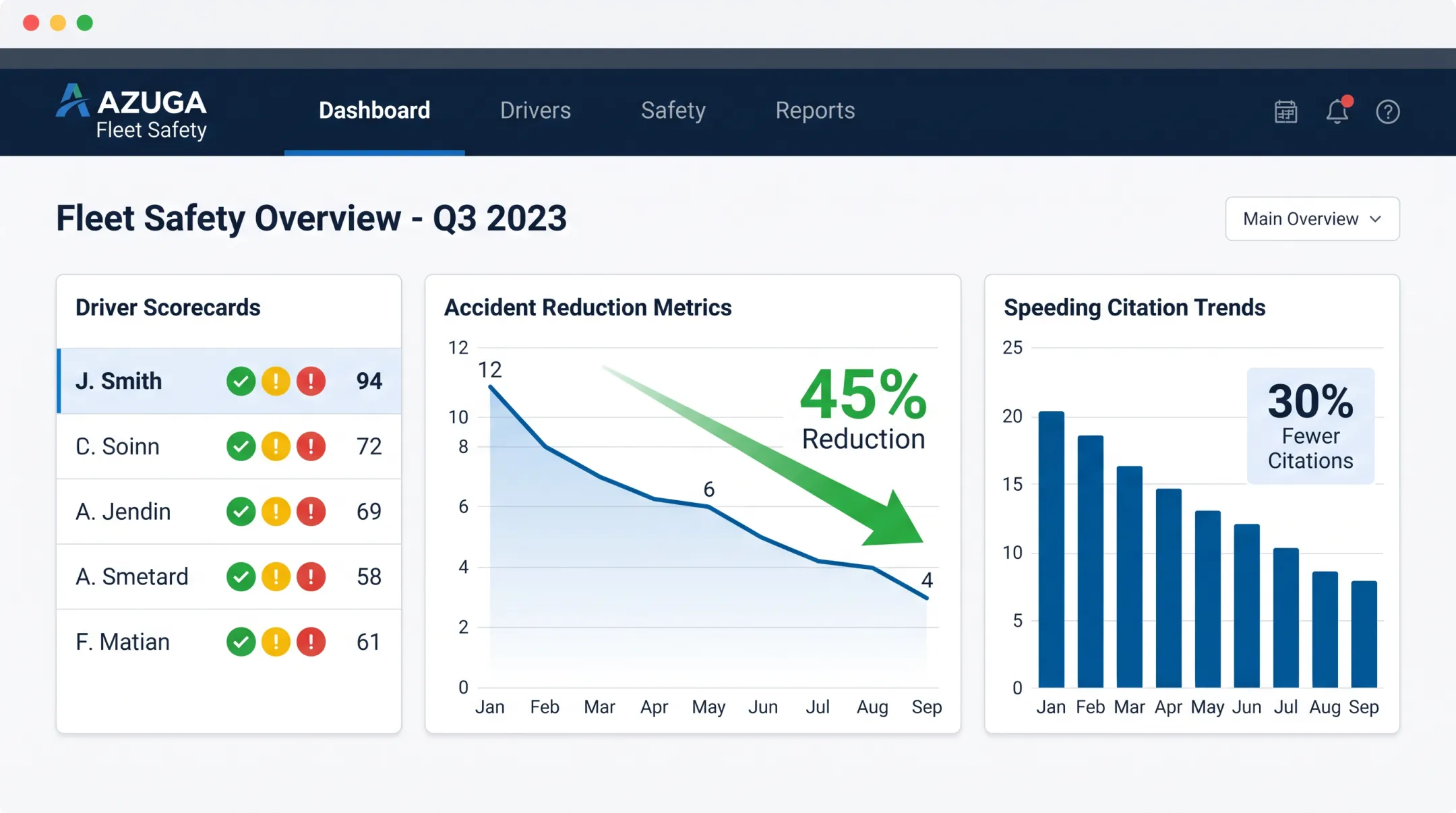Select the C. Soinn driver name
Image resolution: width=1456 pixels, height=813 pixels.
(117, 446)
